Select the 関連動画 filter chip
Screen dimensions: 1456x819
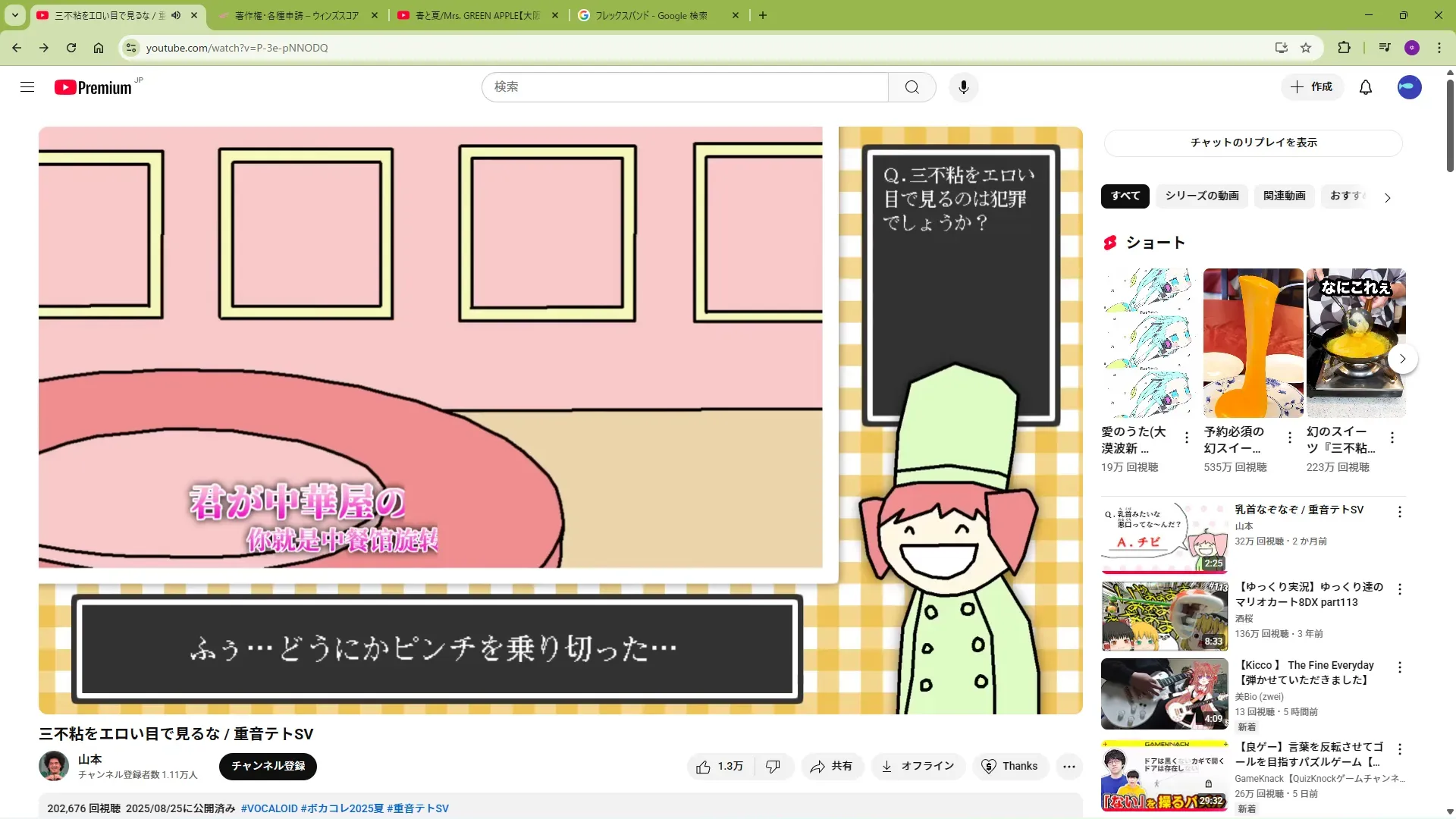pos(1284,196)
